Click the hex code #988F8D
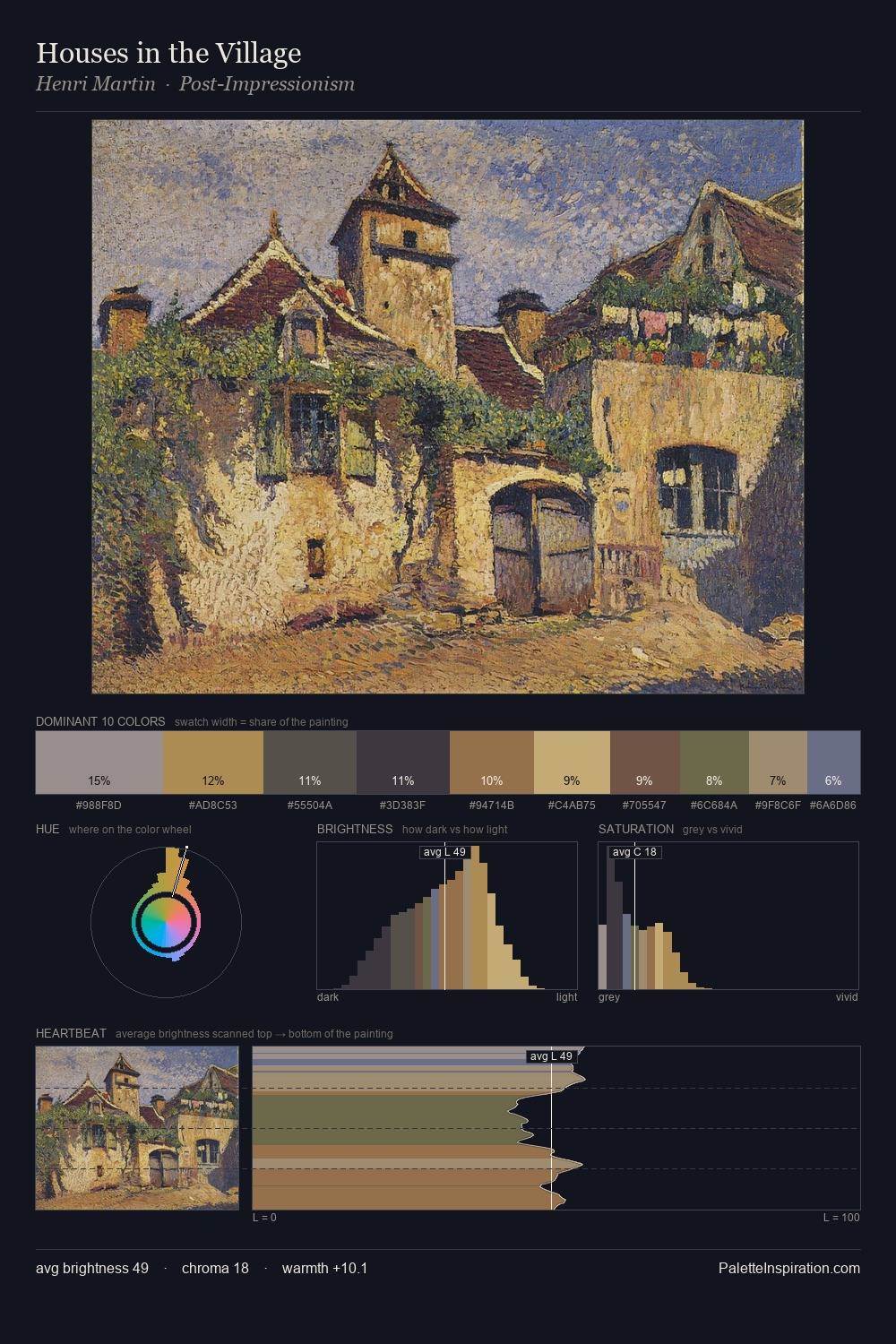 (99, 806)
